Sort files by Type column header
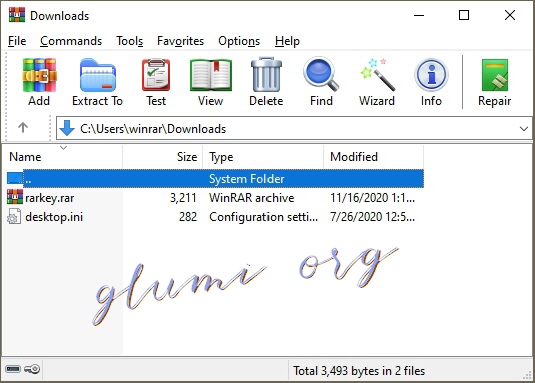Image resolution: width=535 pixels, height=383 pixels. pyautogui.click(x=263, y=157)
